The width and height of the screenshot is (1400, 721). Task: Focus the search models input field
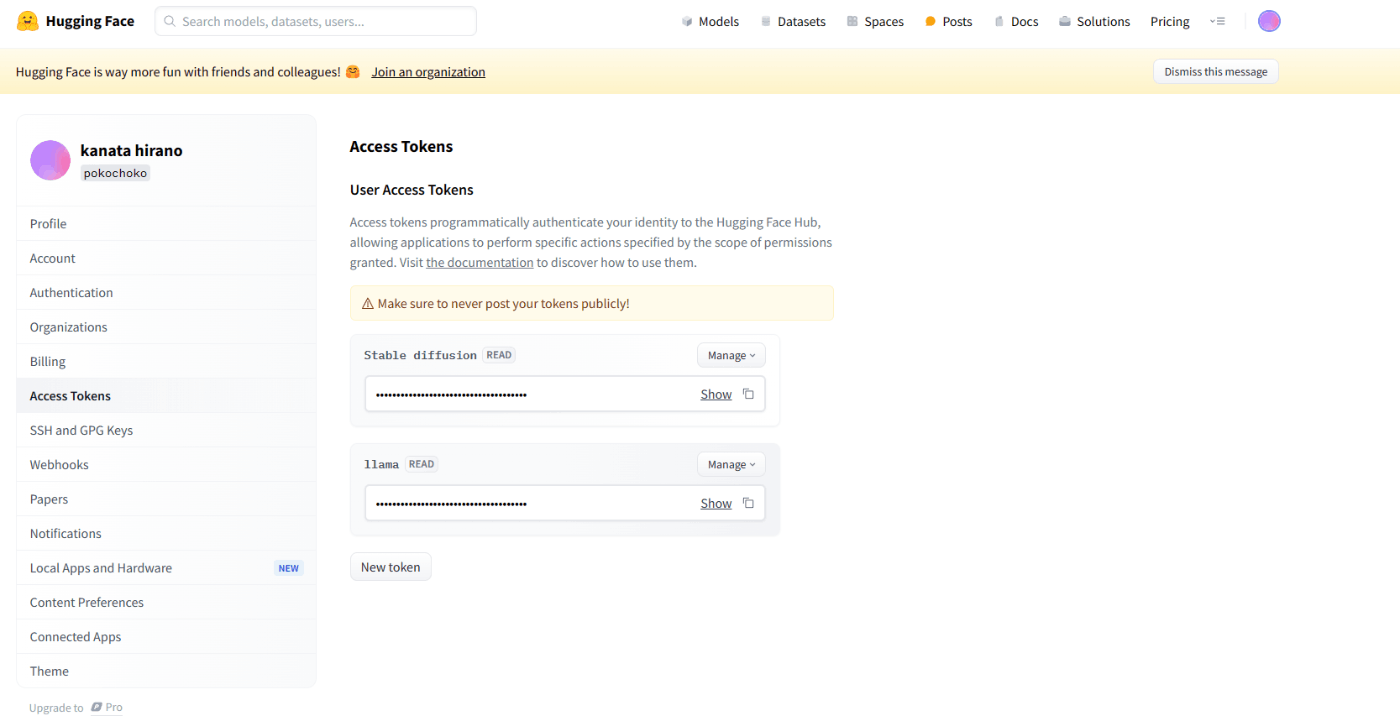(x=315, y=21)
